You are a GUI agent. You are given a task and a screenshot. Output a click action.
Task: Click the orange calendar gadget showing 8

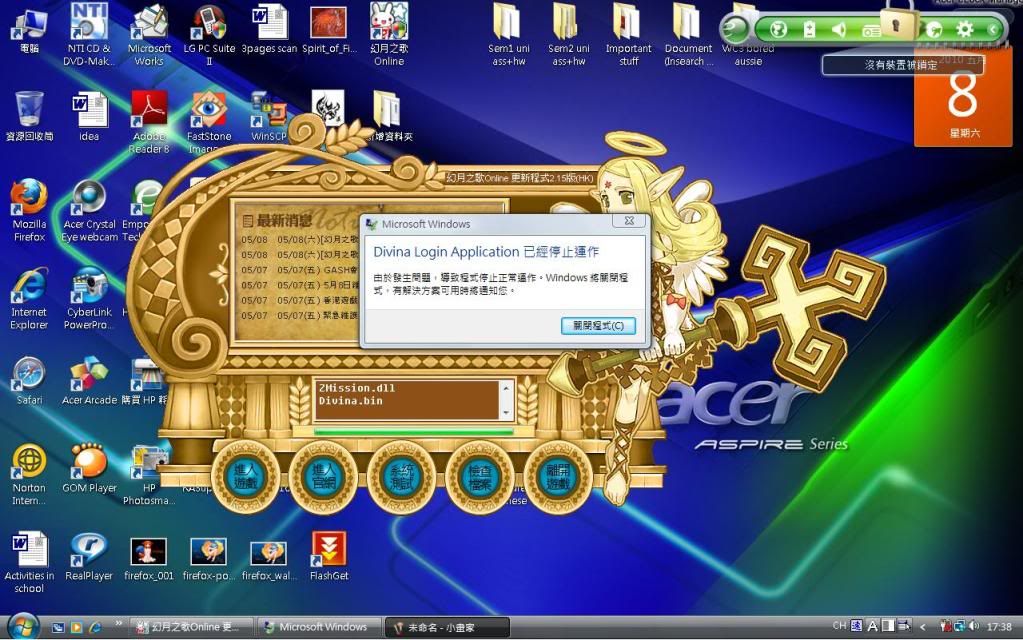click(963, 98)
